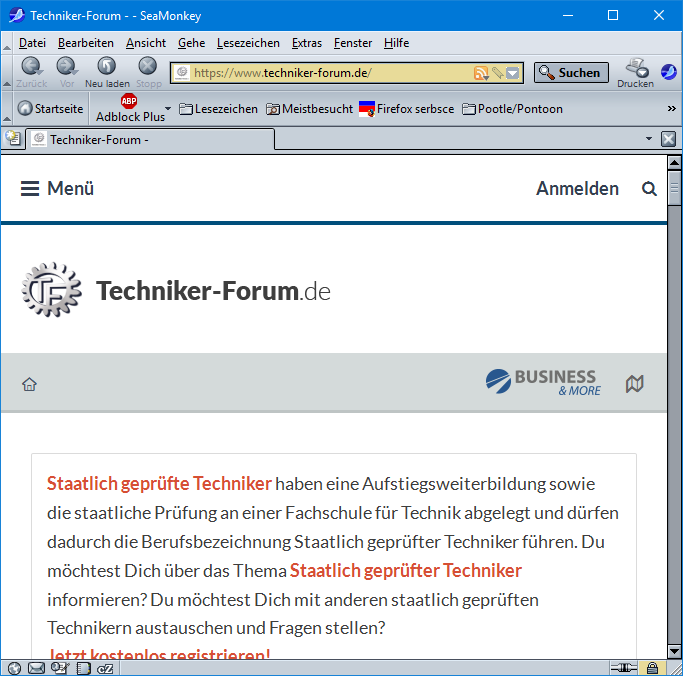Viewport: 683px width, 676px height.
Task: Click the SeaMonkey throbber logo in the toolbar
Action: 669,72
